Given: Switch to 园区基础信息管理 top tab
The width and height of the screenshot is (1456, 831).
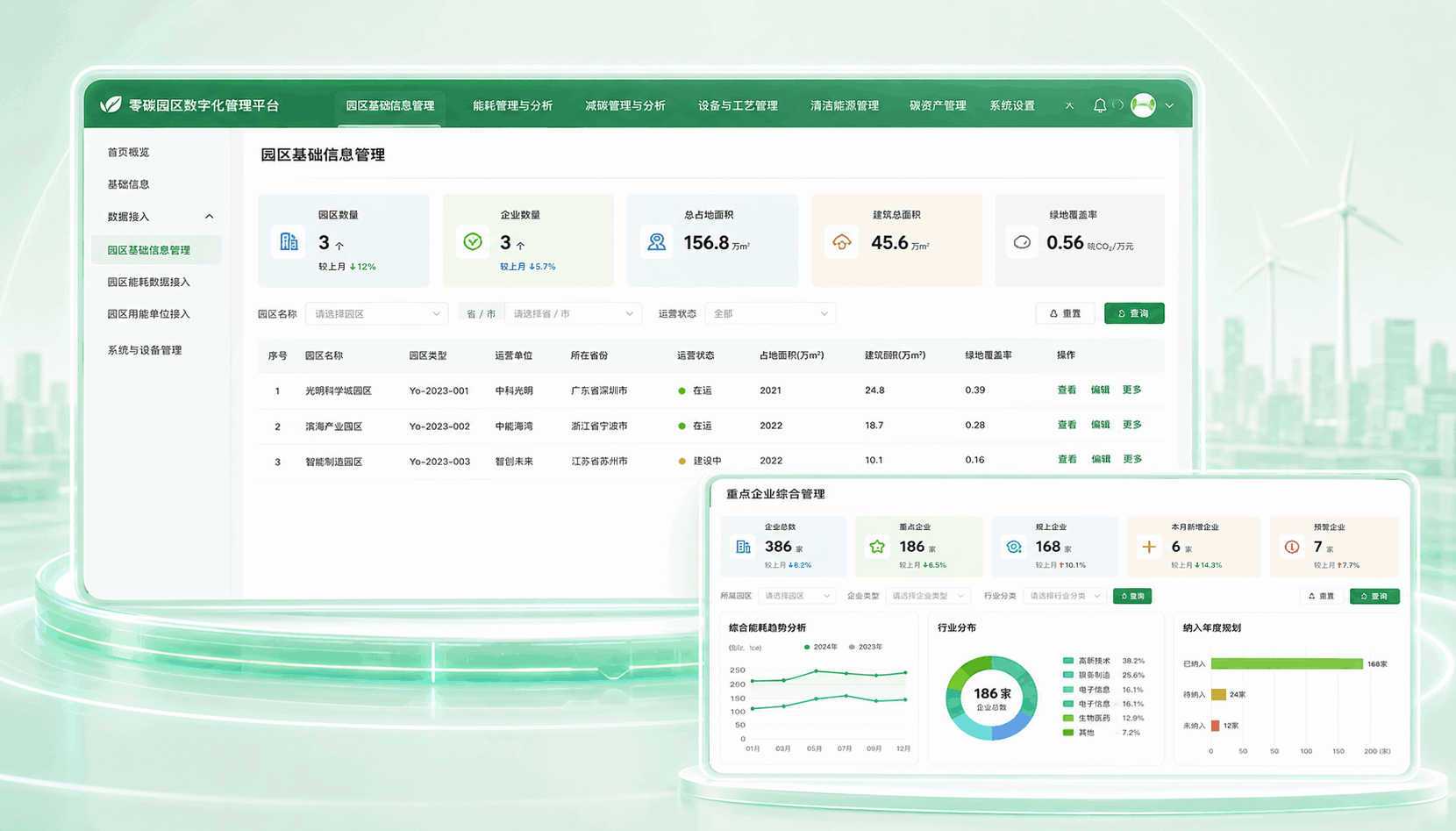Looking at the screenshot, I should [x=390, y=105].
